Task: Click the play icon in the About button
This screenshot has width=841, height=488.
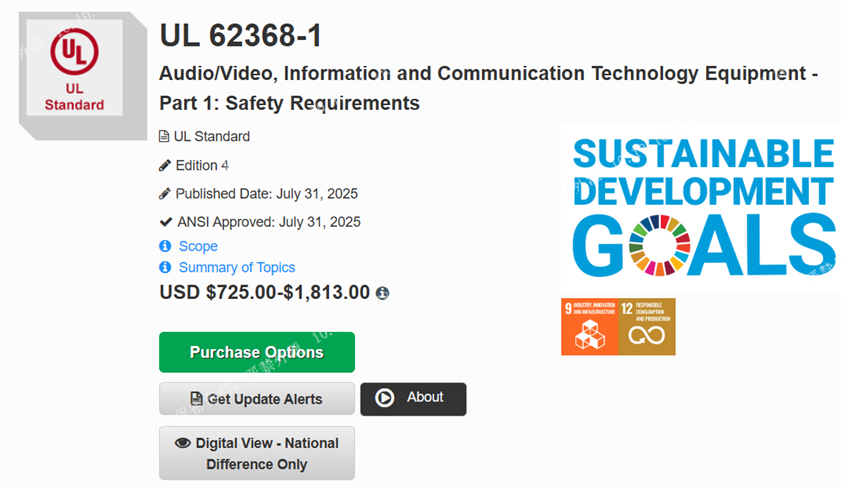Action: pyautogui.click(x=385, y=398)
